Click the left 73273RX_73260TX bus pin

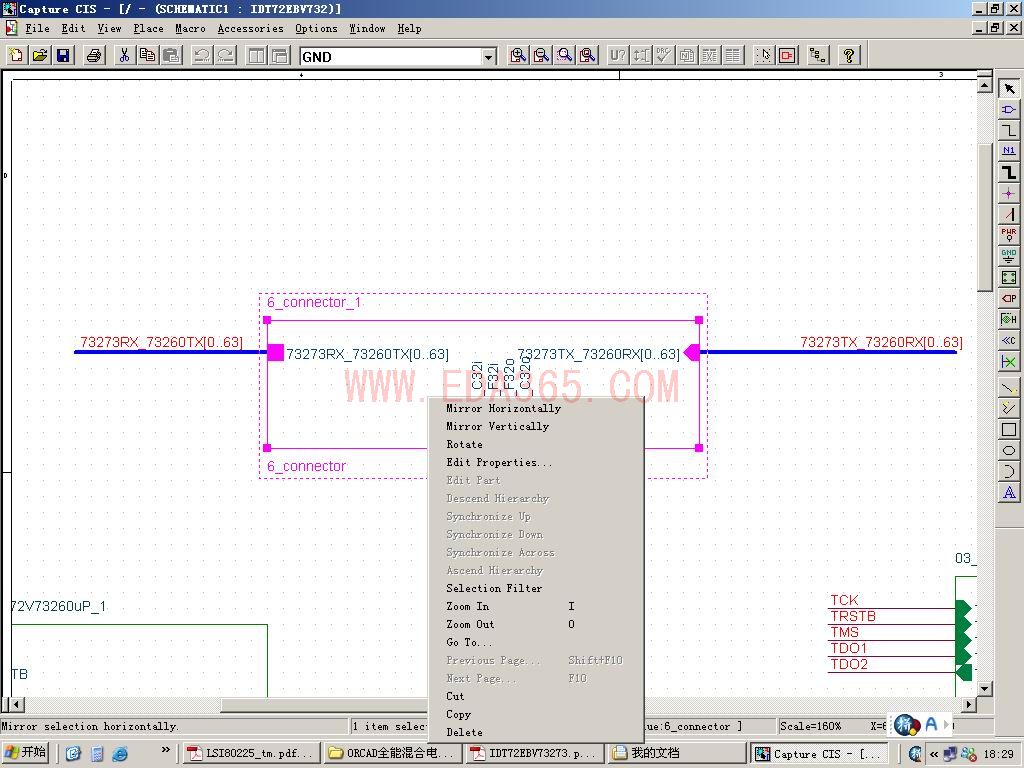pyautogui.click(x=276, y=353)
